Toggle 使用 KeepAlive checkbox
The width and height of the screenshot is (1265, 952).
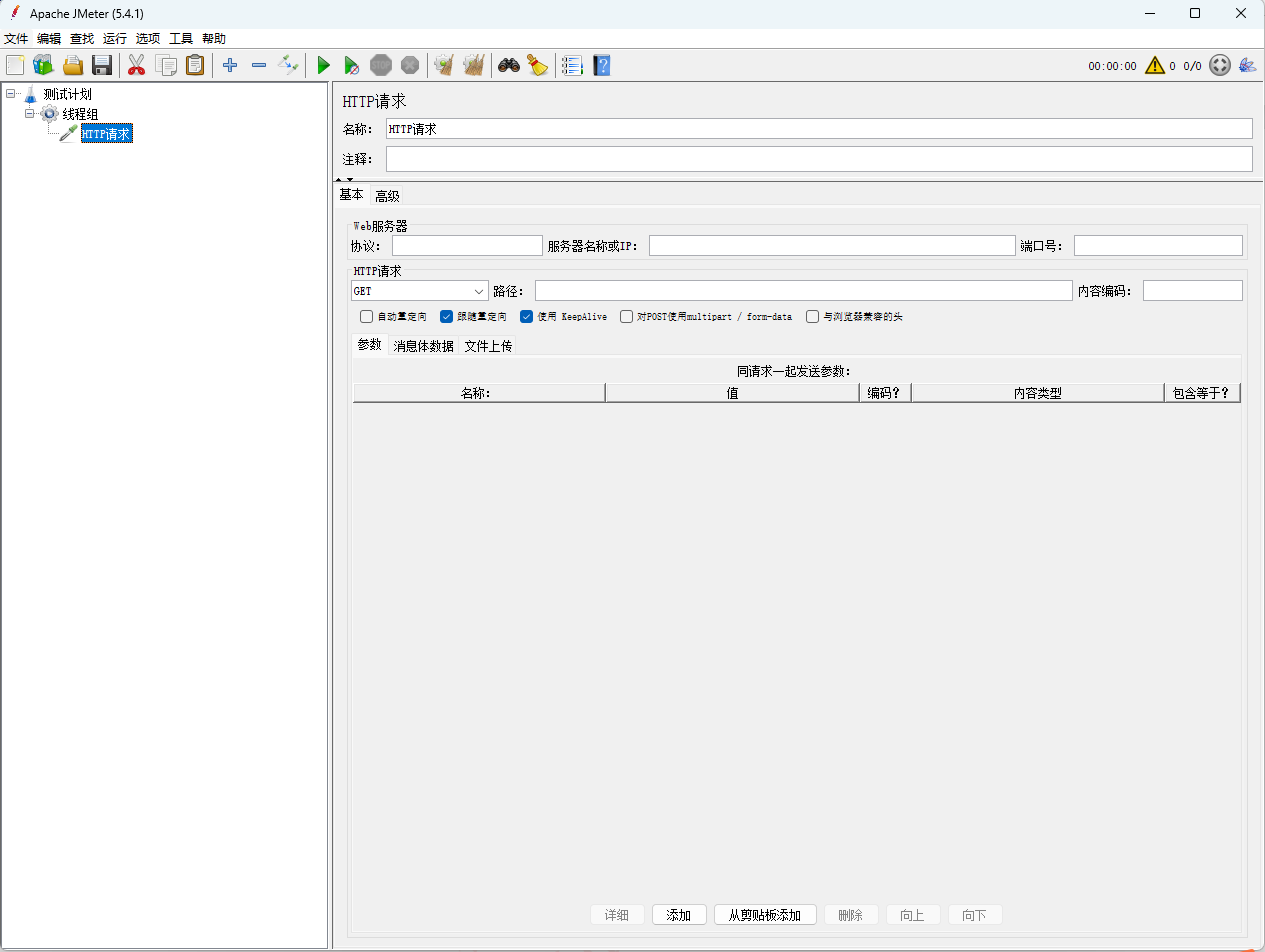point(527,317)
